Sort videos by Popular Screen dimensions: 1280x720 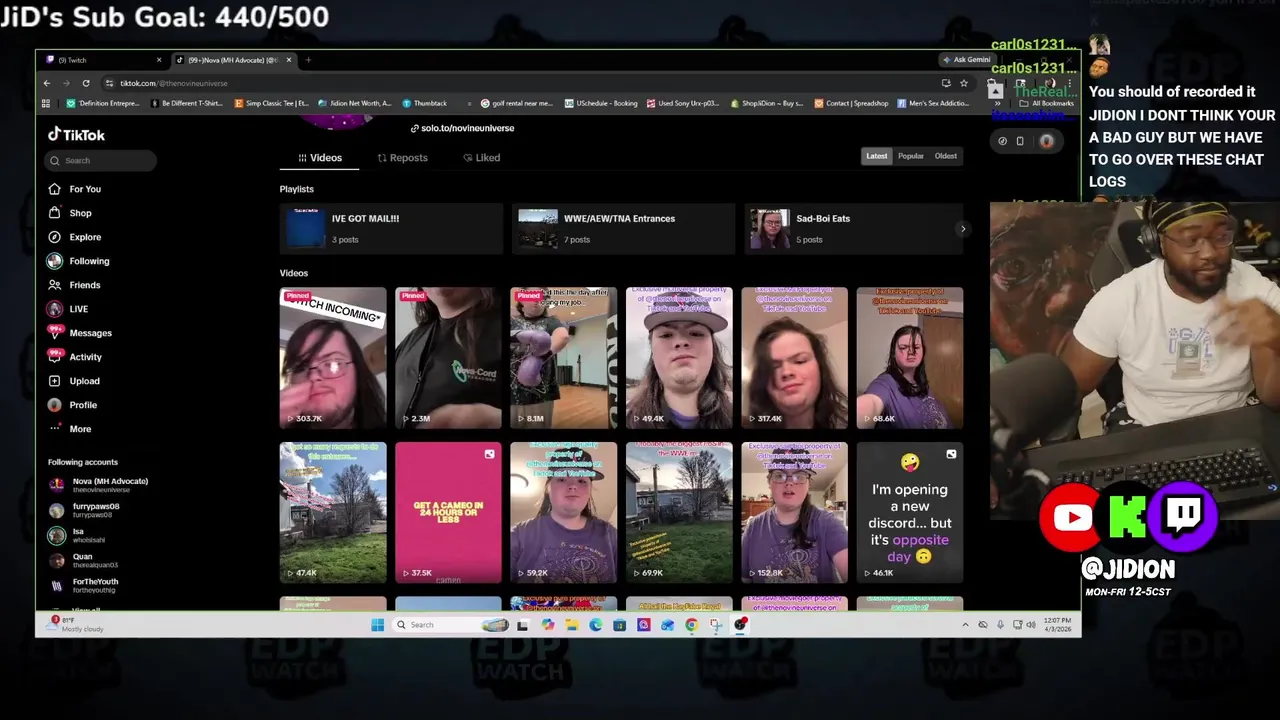(x=910, y=156)
